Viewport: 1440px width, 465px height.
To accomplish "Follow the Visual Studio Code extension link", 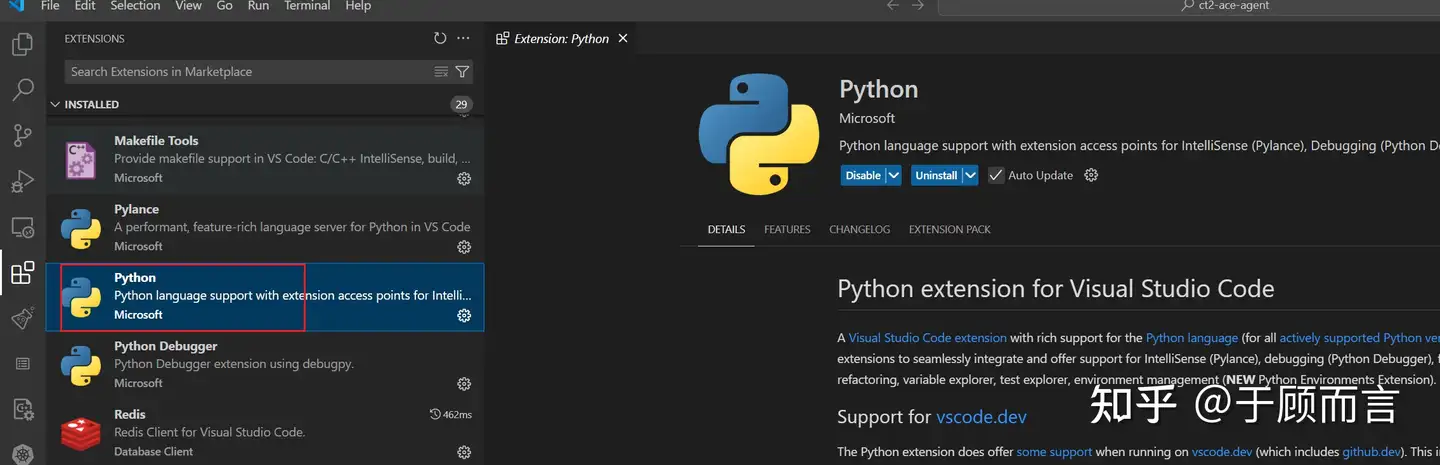I will point(927,338).
